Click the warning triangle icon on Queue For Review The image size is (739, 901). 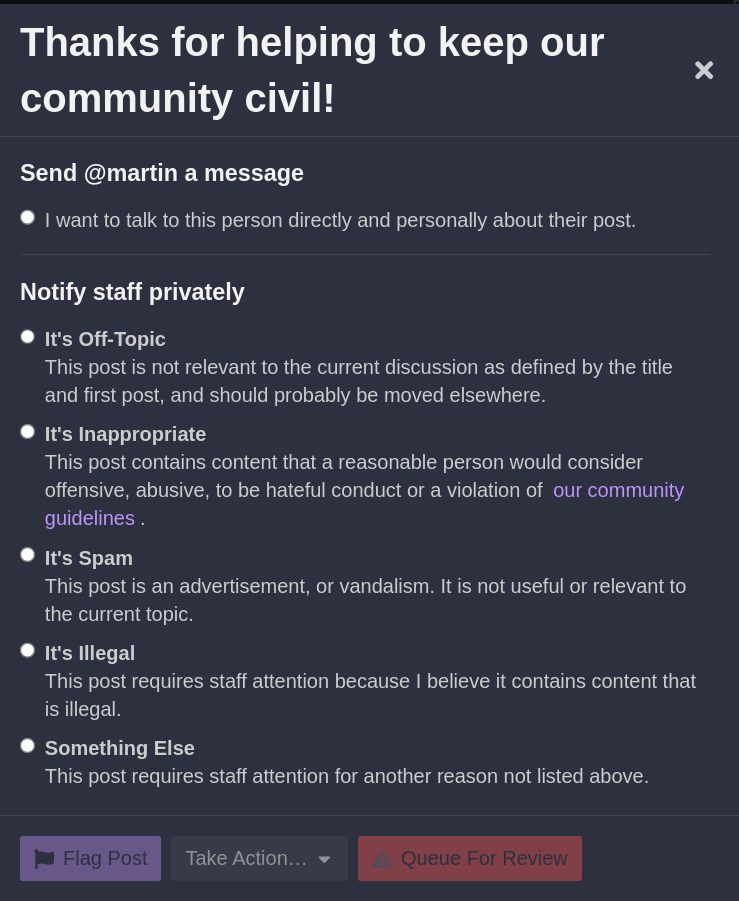pos(382,859)
